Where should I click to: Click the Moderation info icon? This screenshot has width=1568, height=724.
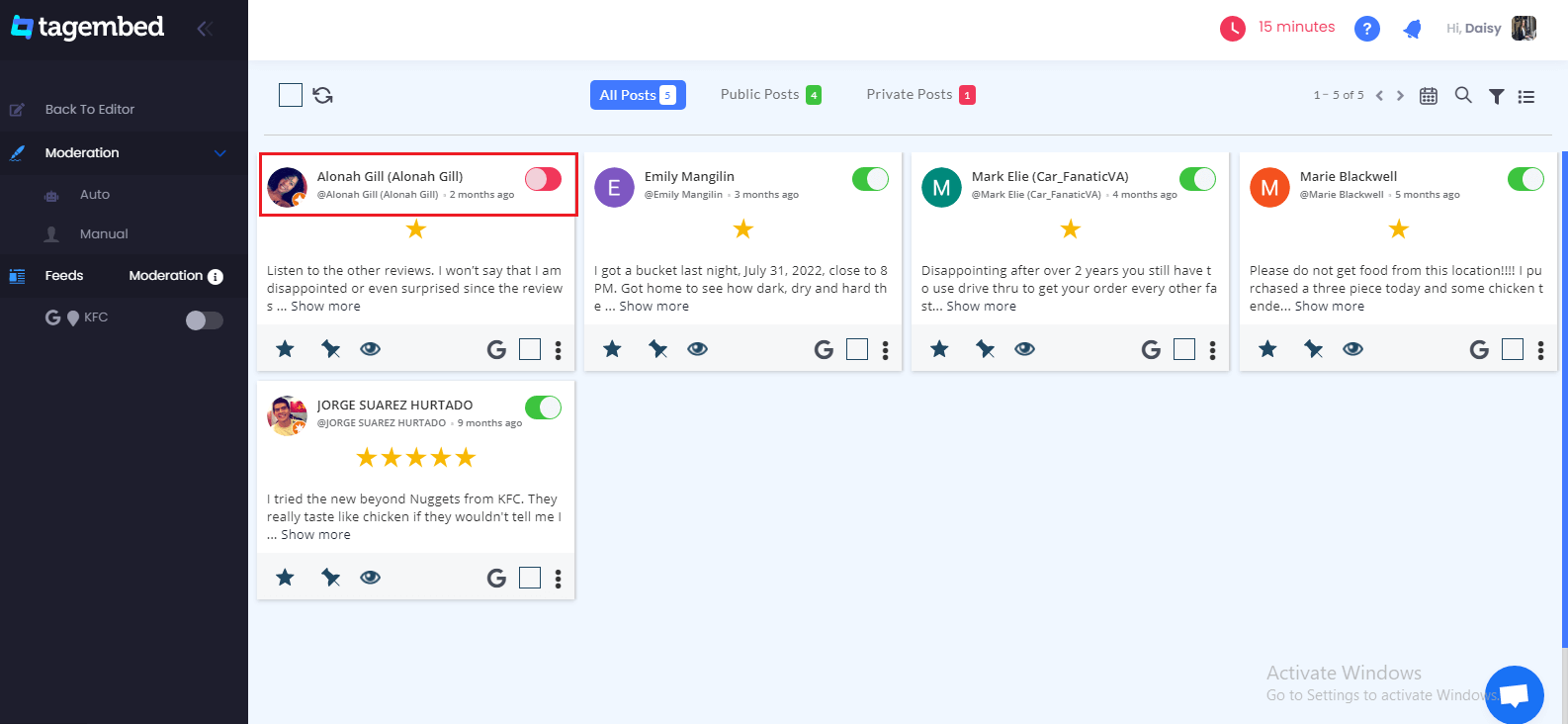[216, 277]
